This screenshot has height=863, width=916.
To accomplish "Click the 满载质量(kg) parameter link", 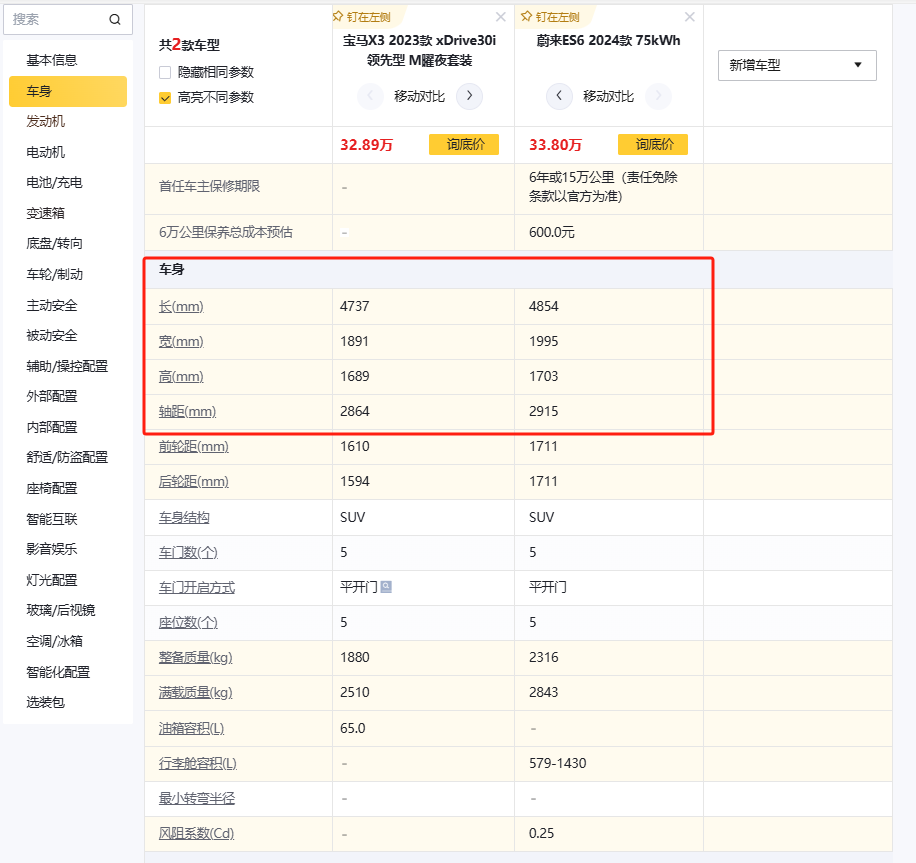I will click(196, 692).
